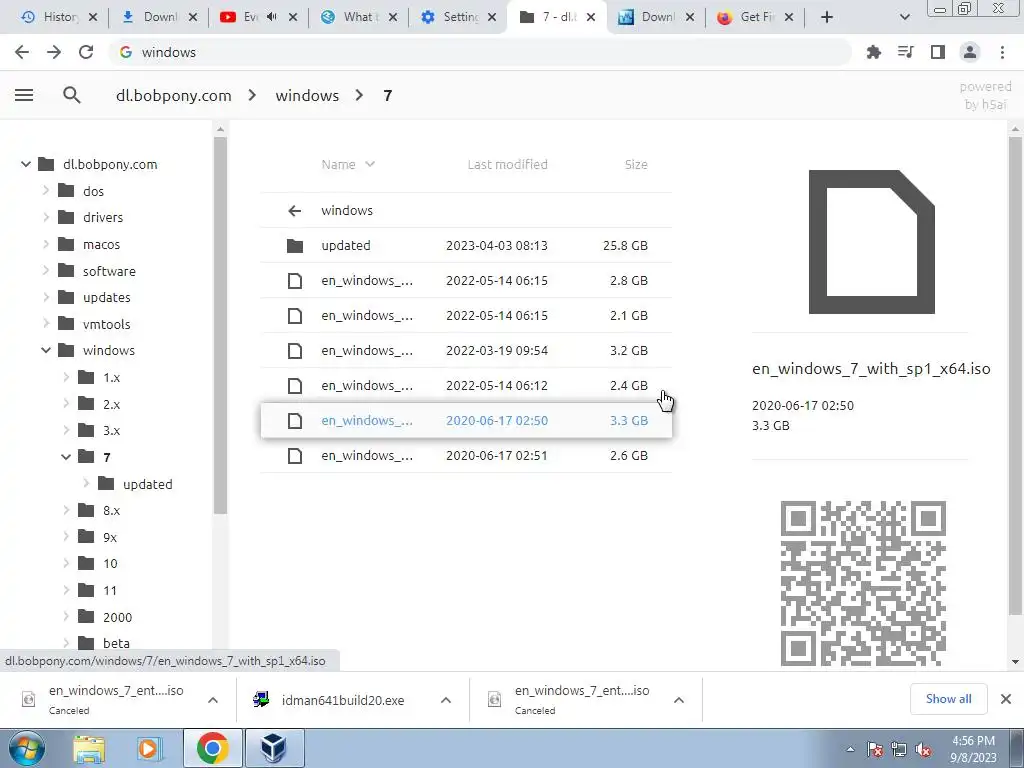Image resolution: width=1024 pixels, height=768 pixels.
Task: Click the back arrow to windows folder
Action: (295, 210)
